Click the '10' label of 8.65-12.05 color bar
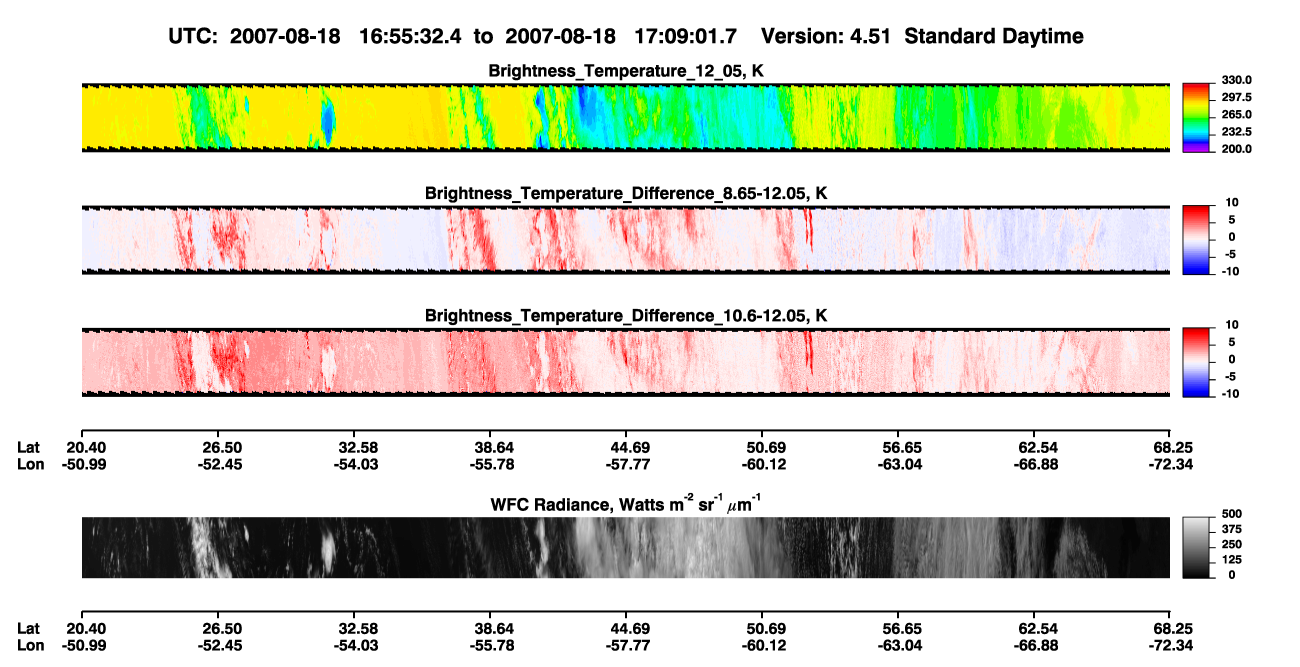This screenshot has width=1300, height=667. pos(1230,203)
